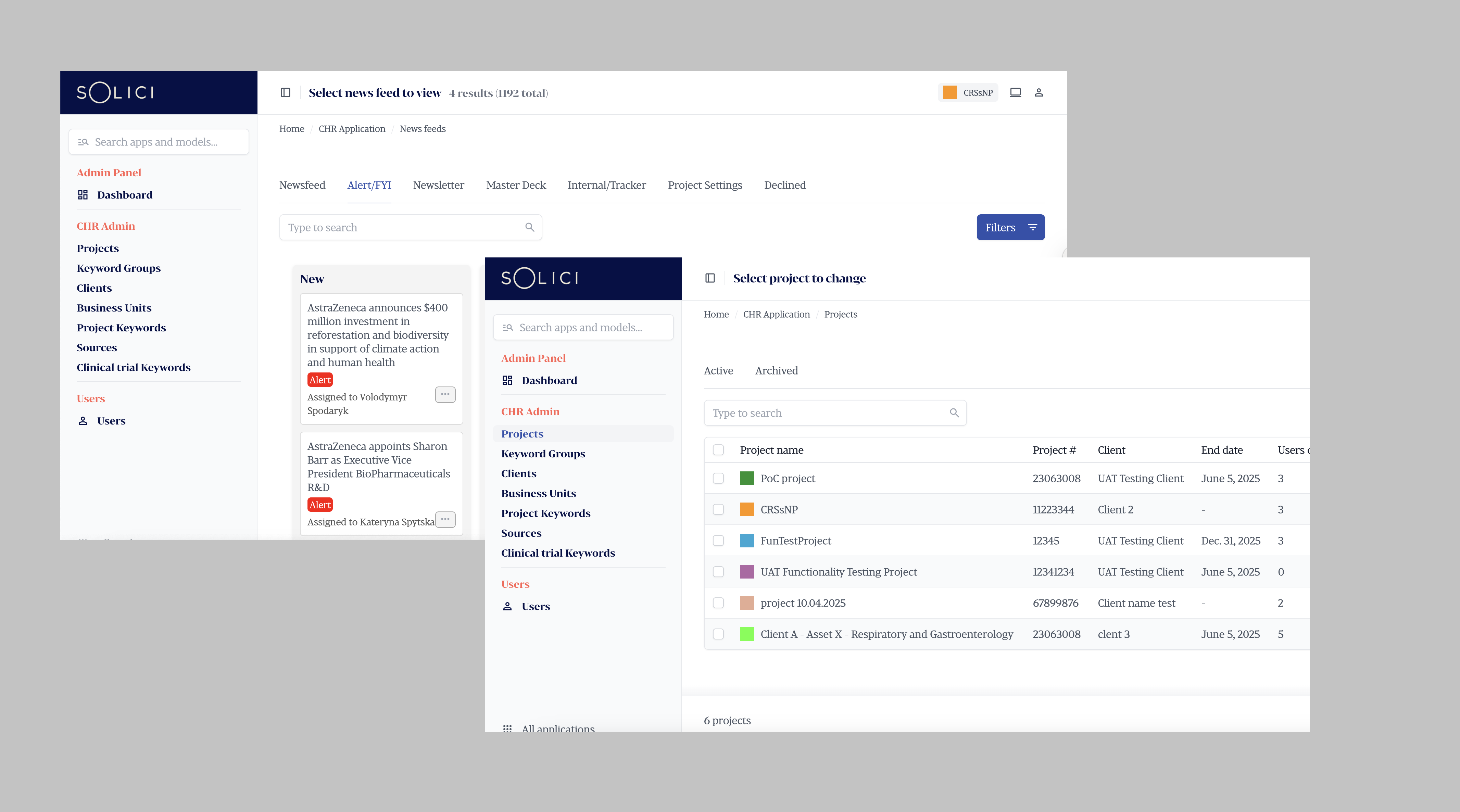Open Clinical trial Keywords in Projects sidebar

point(558,553)
